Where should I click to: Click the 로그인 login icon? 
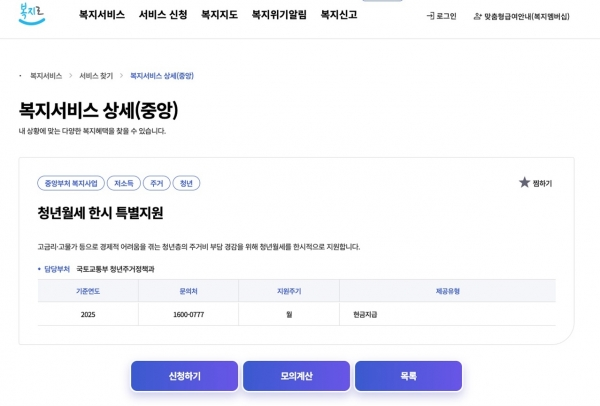click(x=431, y=16)
